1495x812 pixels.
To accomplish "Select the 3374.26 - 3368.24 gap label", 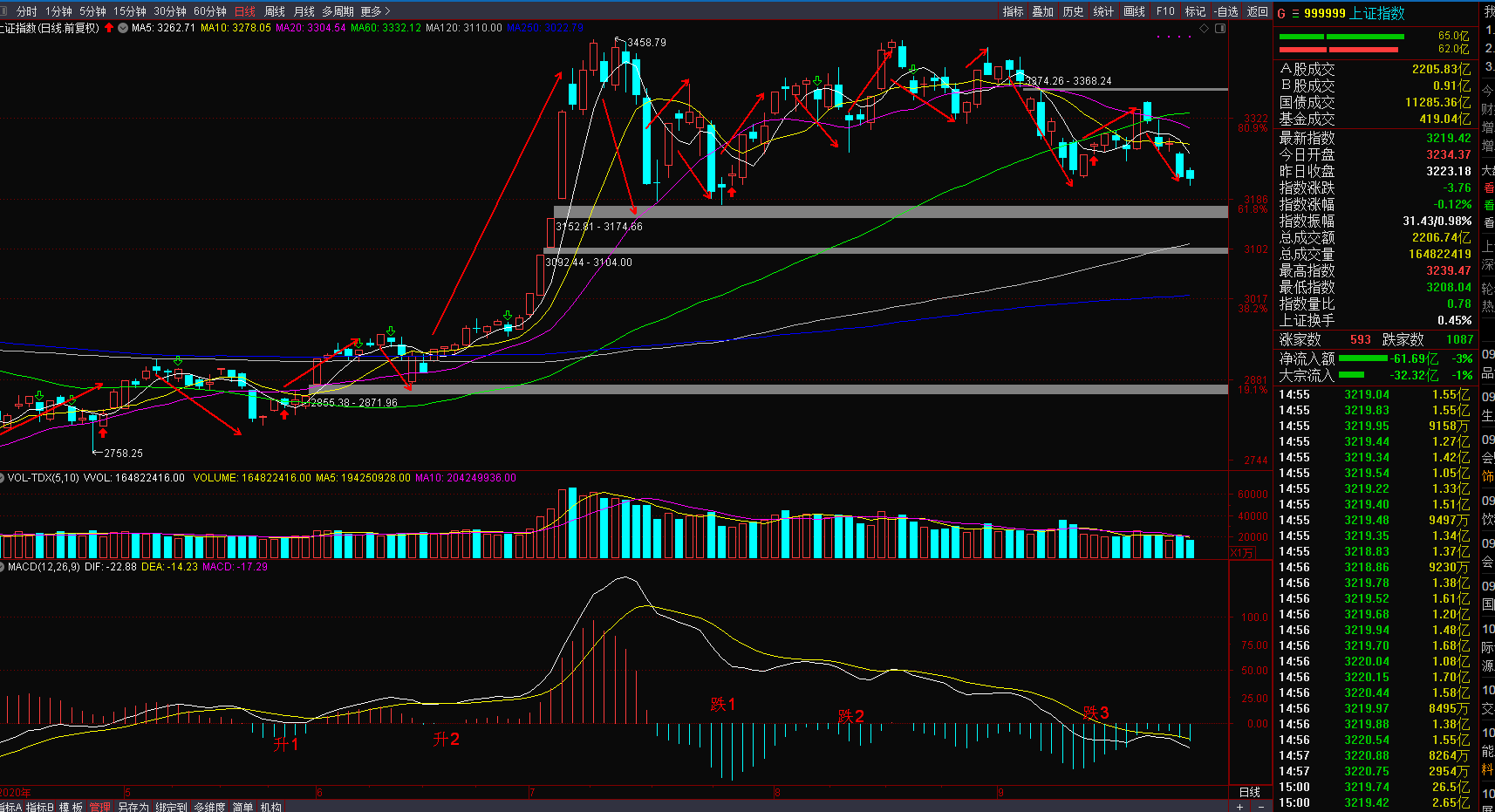I will coord(1068,81).
